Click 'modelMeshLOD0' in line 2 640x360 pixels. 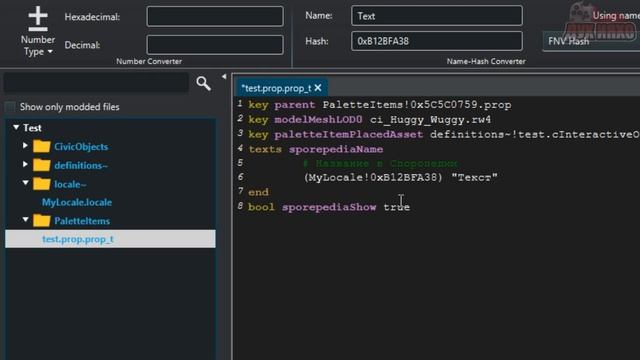click(x=318, y=120)
